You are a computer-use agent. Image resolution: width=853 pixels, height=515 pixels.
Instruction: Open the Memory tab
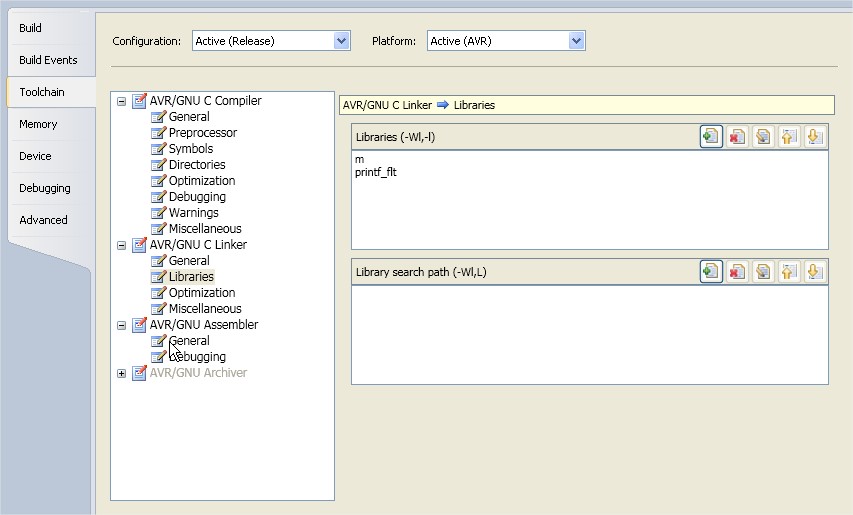(38, 124)
